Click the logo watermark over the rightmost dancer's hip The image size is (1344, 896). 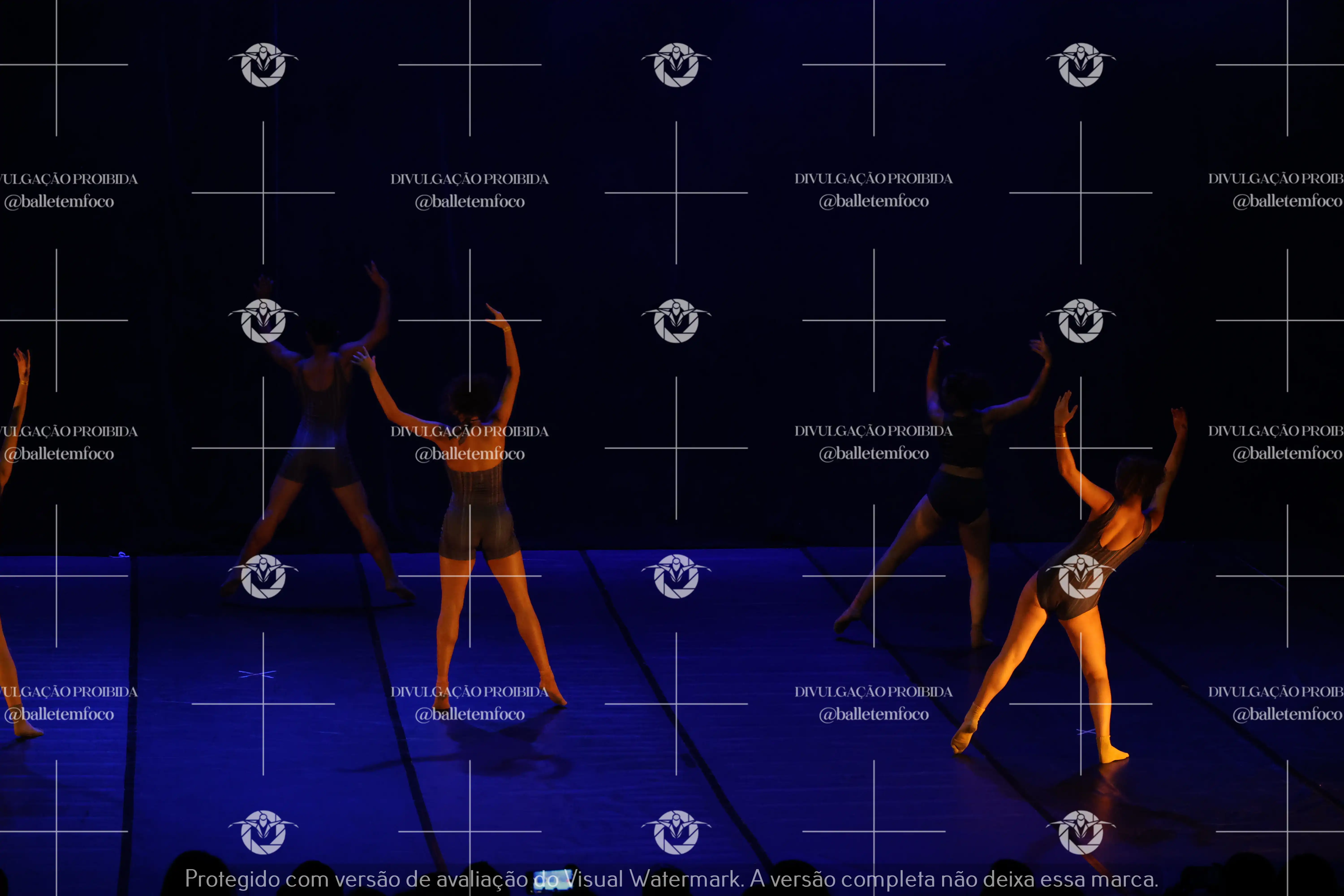[x=1081, y=576]
